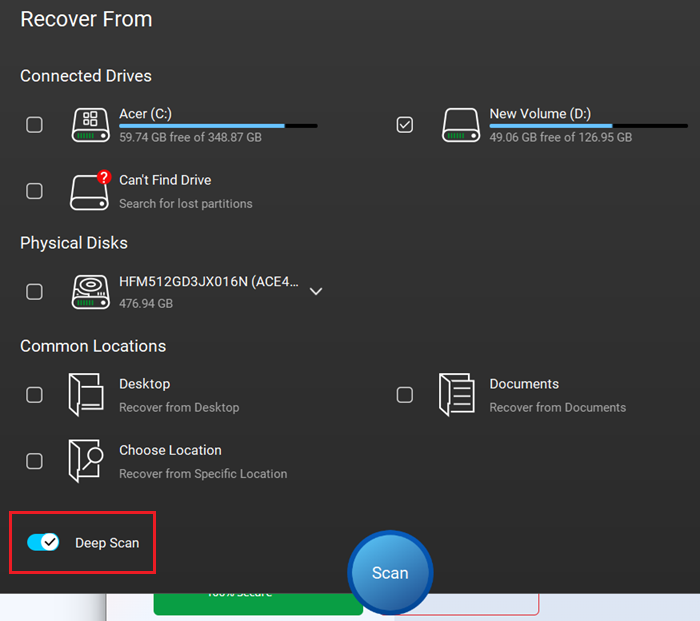The height and width of the screenshot is (621, 700).
Task: Turn off the Deep Scan toggle
Action: click(43, 542)
